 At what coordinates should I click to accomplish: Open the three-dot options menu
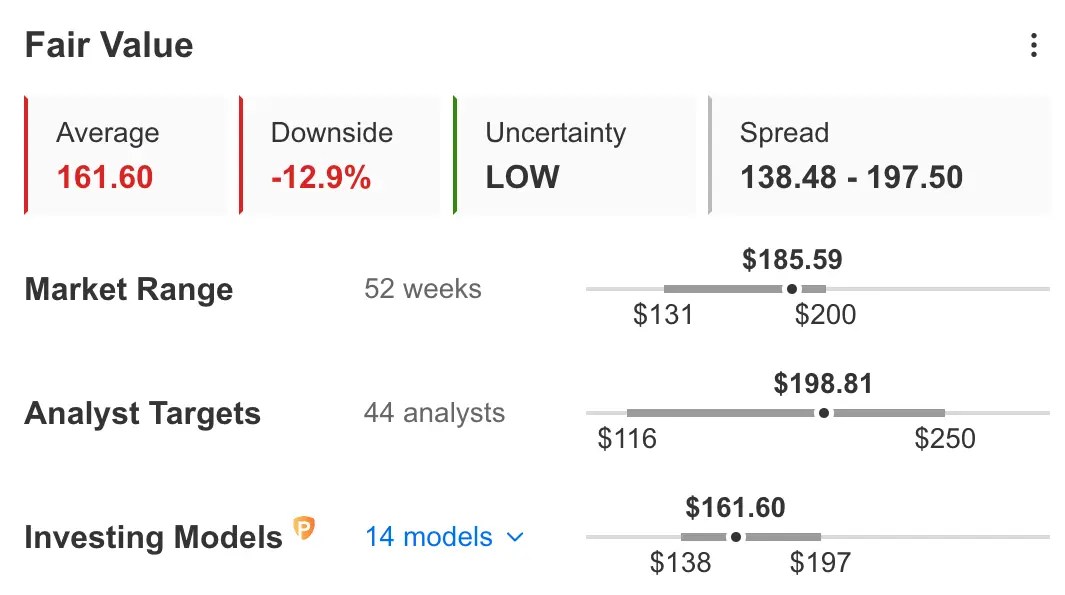pos(1033,46)
